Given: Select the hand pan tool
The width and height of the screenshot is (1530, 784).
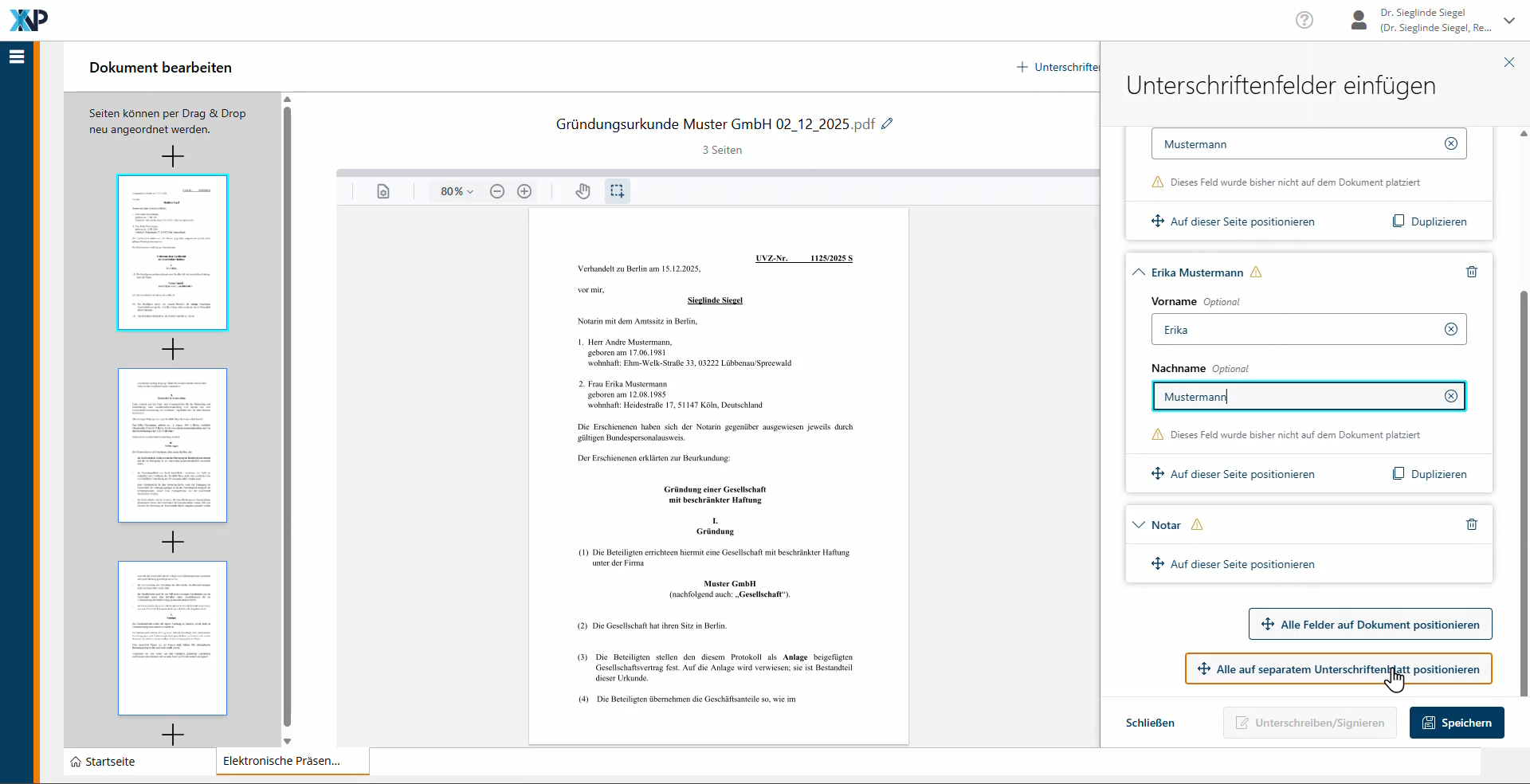Looking at the screenshot, I should (x=583, y=191).
